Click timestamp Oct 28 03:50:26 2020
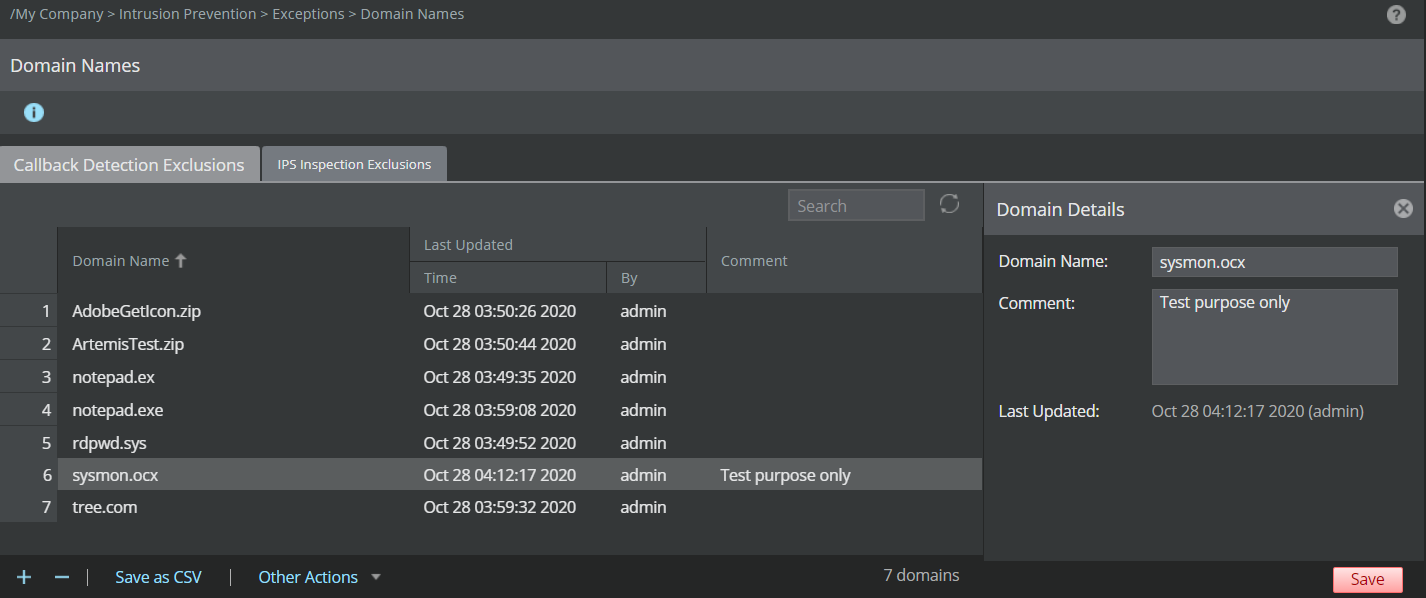1426x598 pixels. [x=499, y=311]
